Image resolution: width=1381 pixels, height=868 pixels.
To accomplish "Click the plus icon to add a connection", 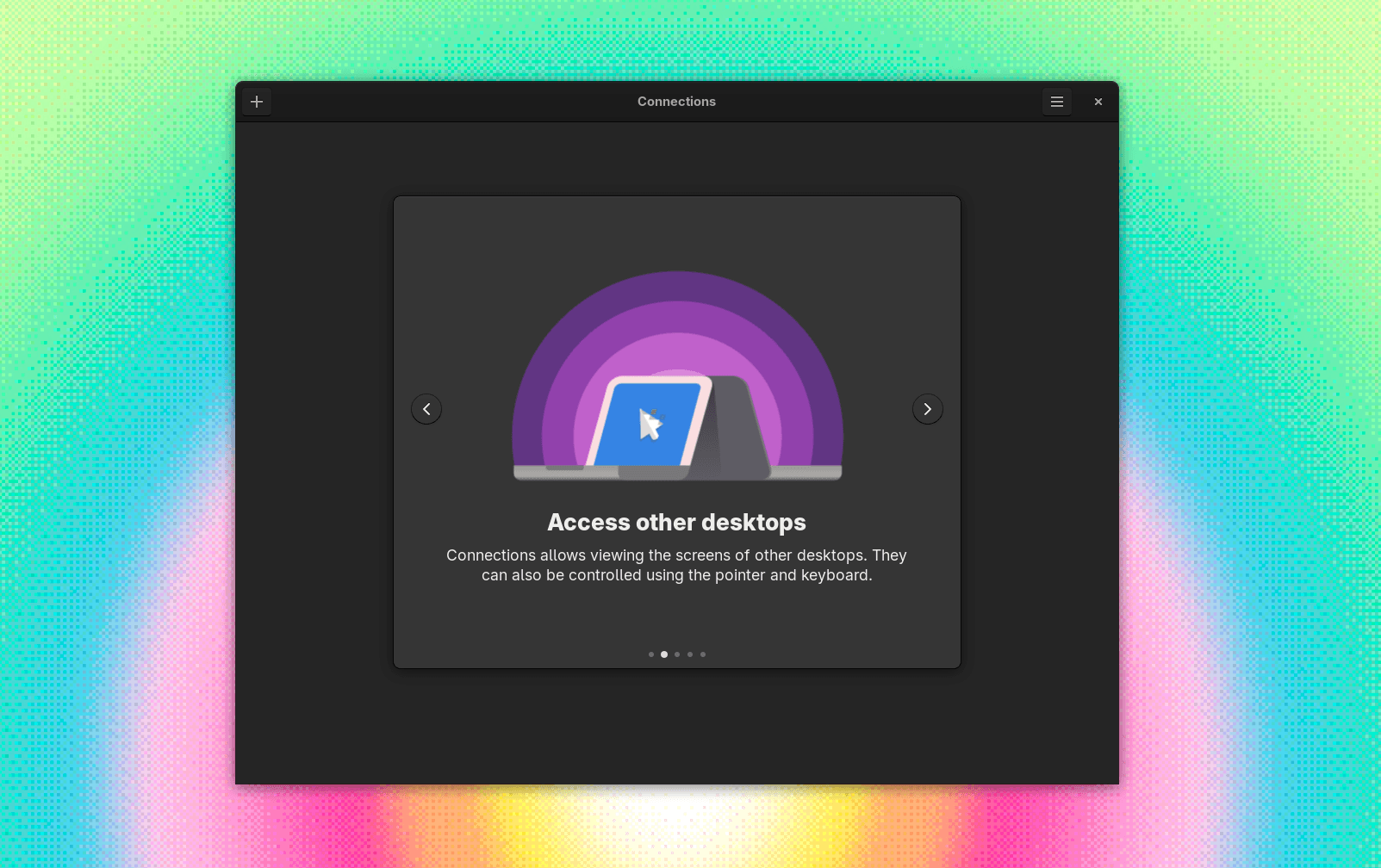I will 257,102.
